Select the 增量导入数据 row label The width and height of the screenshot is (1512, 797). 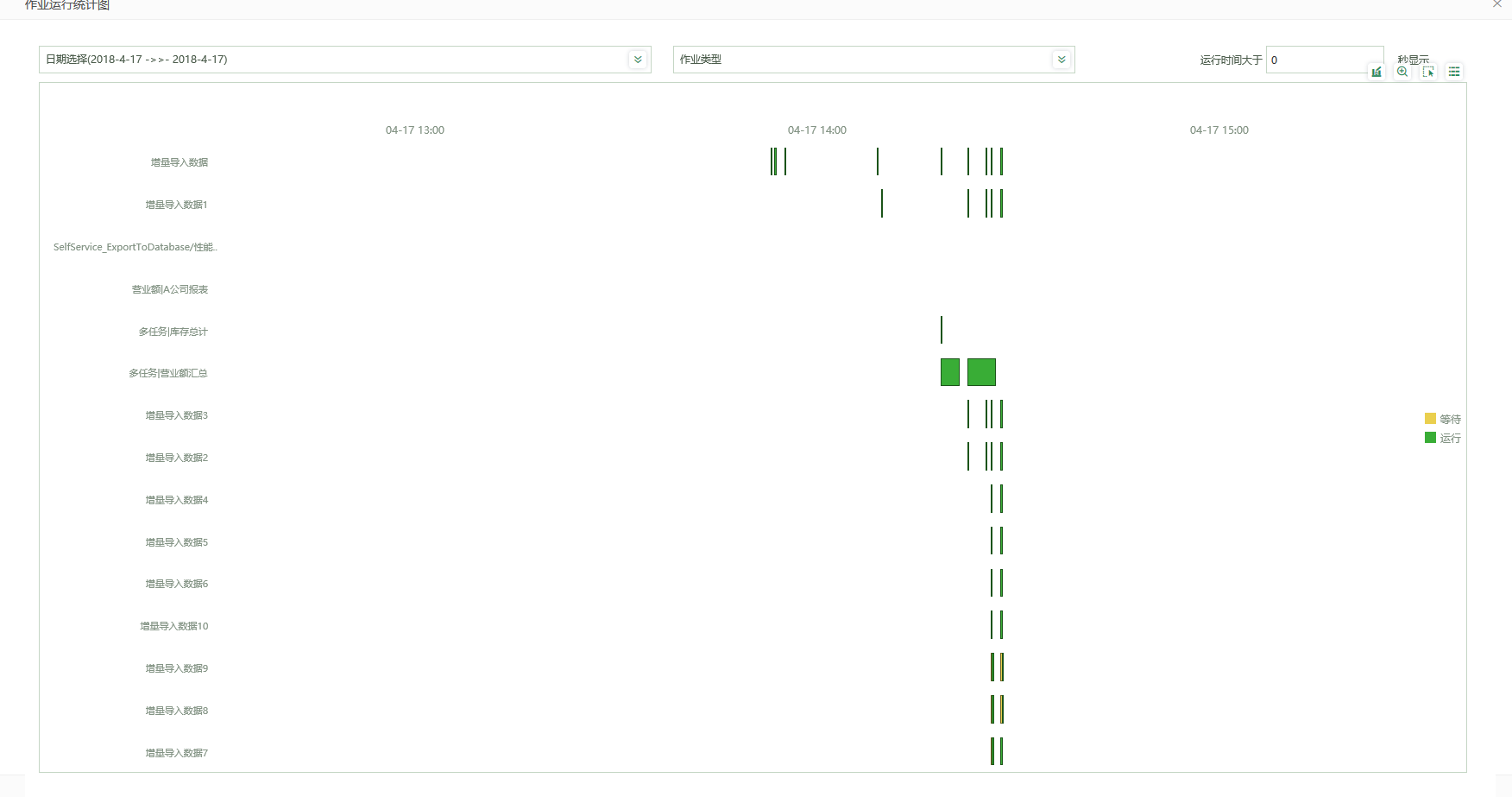click(x=180, y=162)
